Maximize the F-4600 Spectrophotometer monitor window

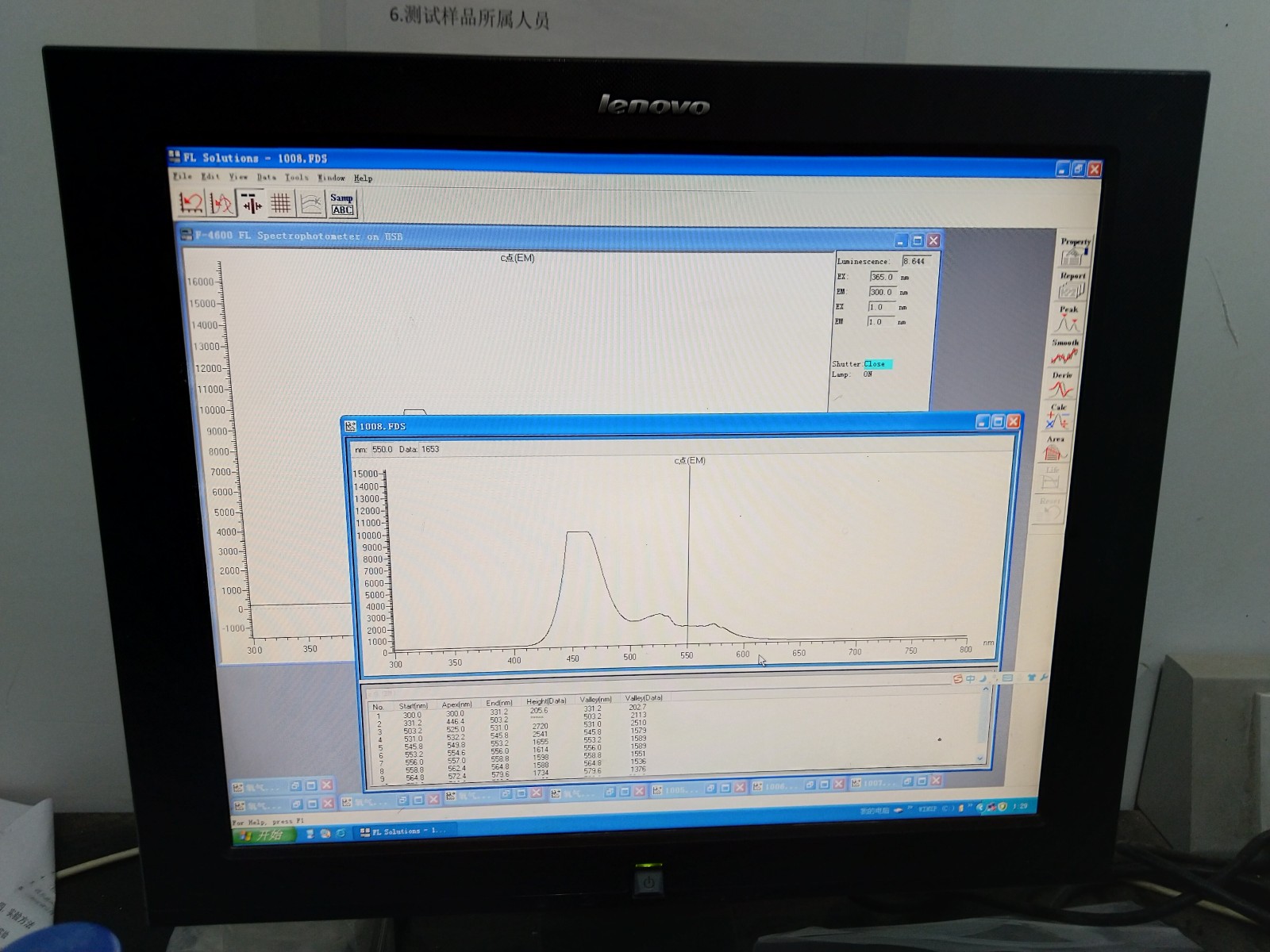click(918, 240)
